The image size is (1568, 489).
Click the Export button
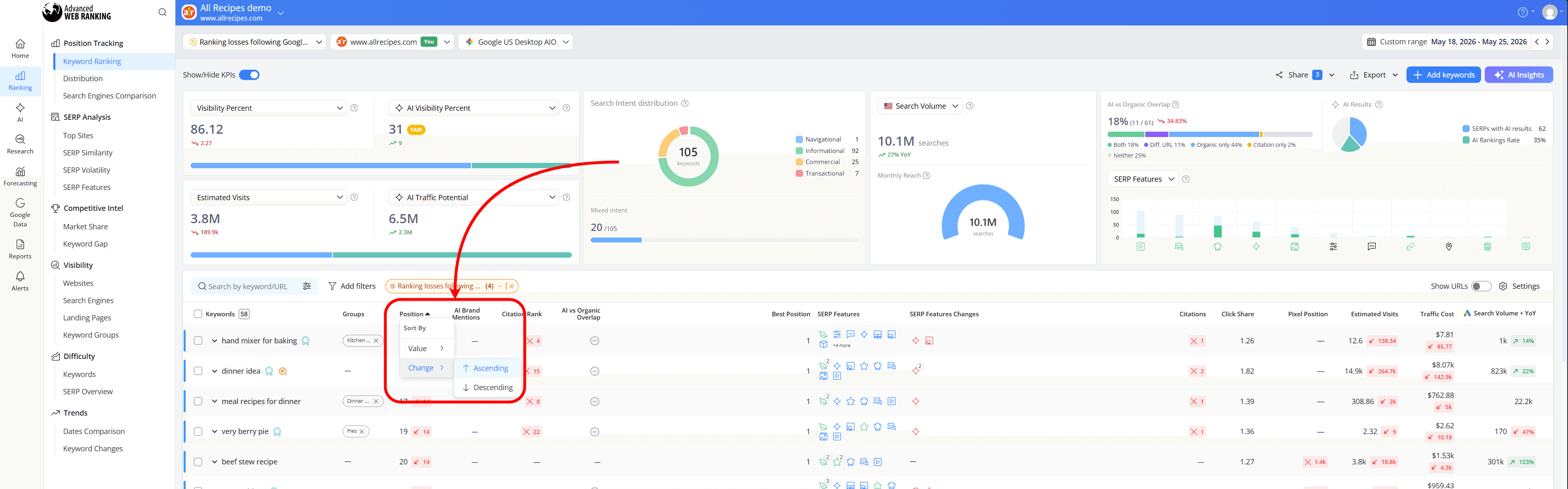[1373, 75]
